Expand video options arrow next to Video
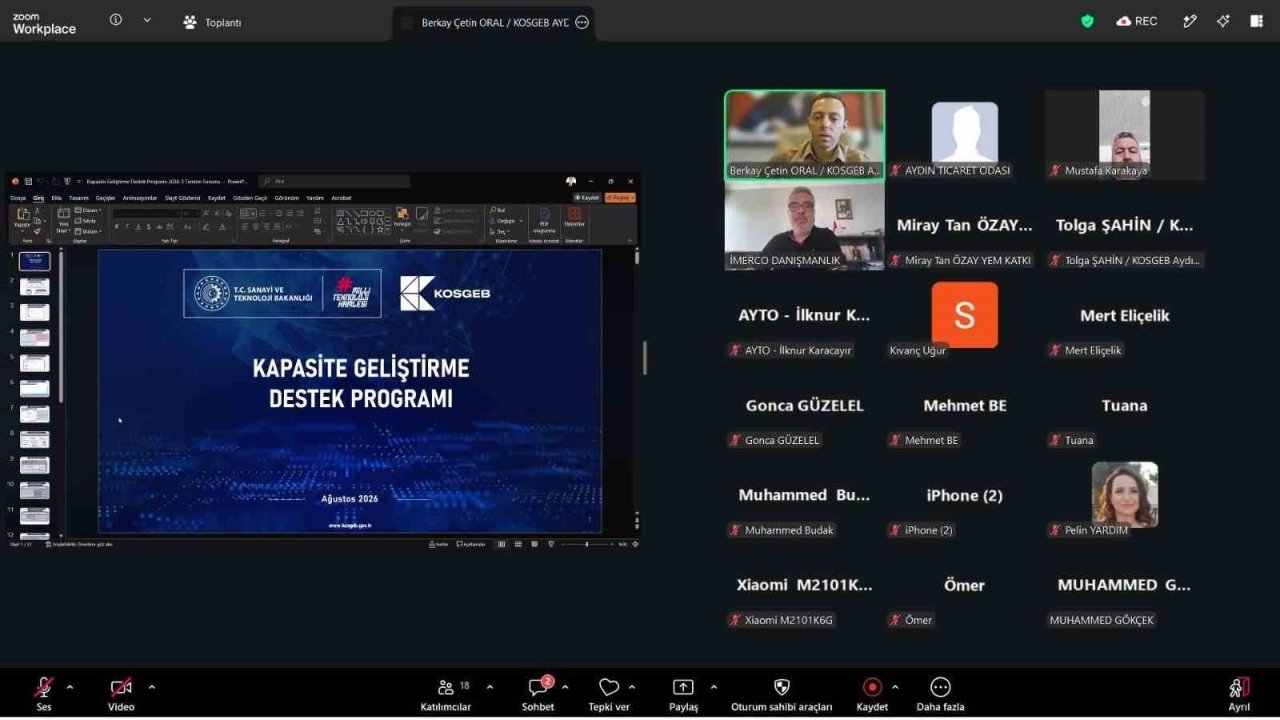Screen dimensions: 1280x720 click(x=152, y=687)
